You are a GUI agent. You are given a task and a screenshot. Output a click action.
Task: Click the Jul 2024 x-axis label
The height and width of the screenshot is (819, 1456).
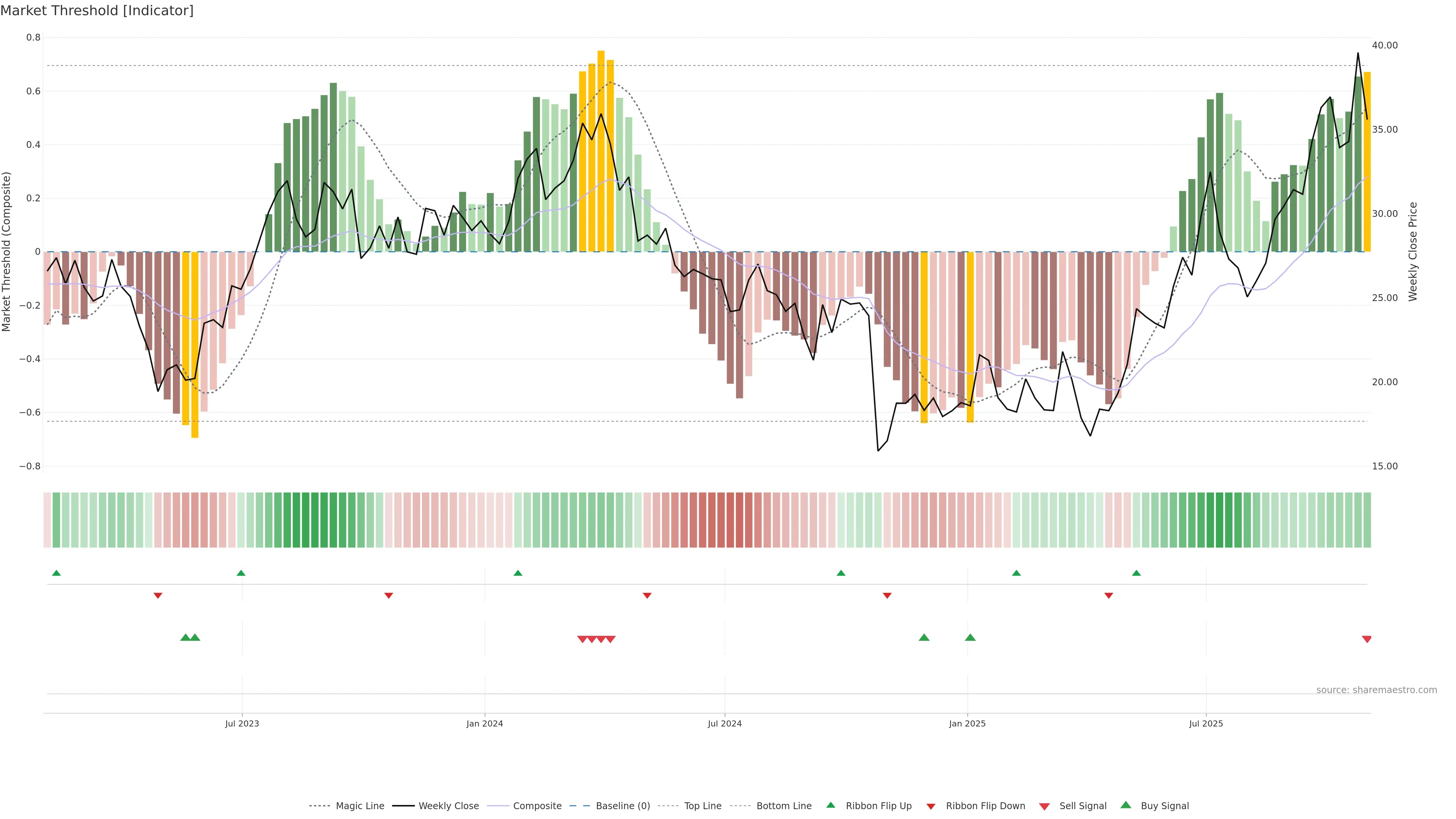725,723
